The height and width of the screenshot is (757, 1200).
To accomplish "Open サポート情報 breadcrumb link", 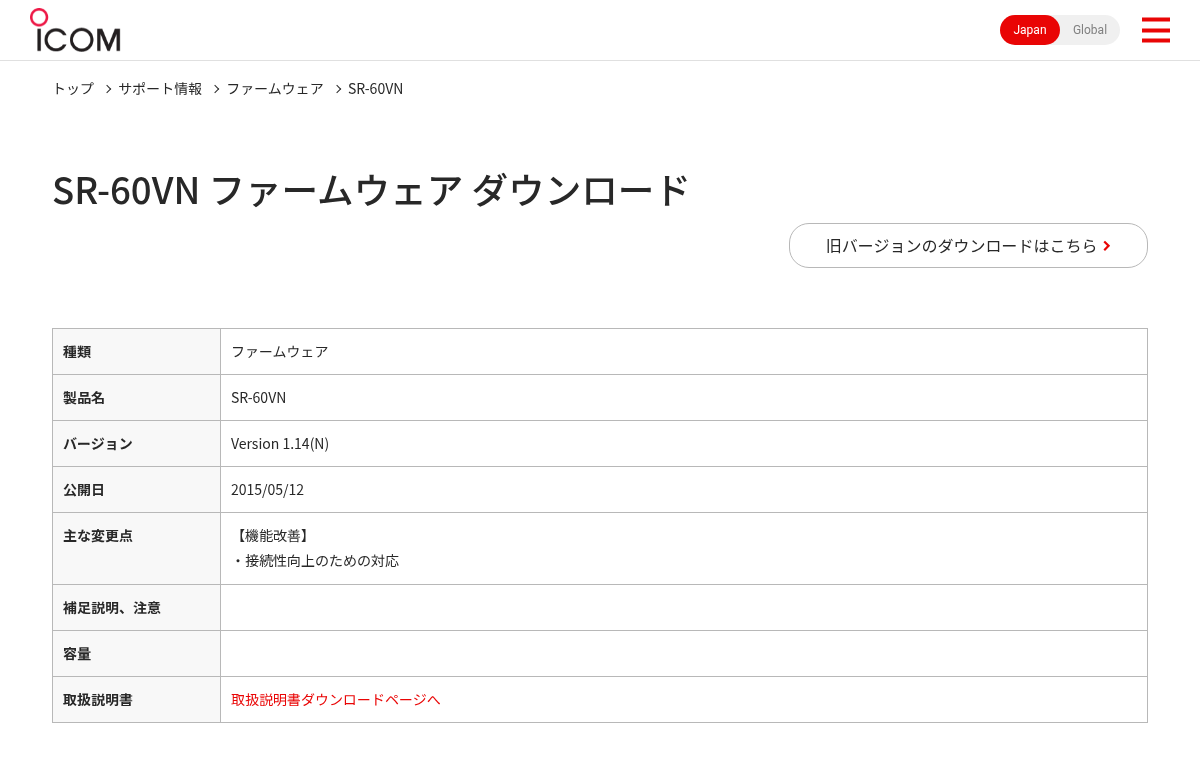I will (x=160, y=88).
